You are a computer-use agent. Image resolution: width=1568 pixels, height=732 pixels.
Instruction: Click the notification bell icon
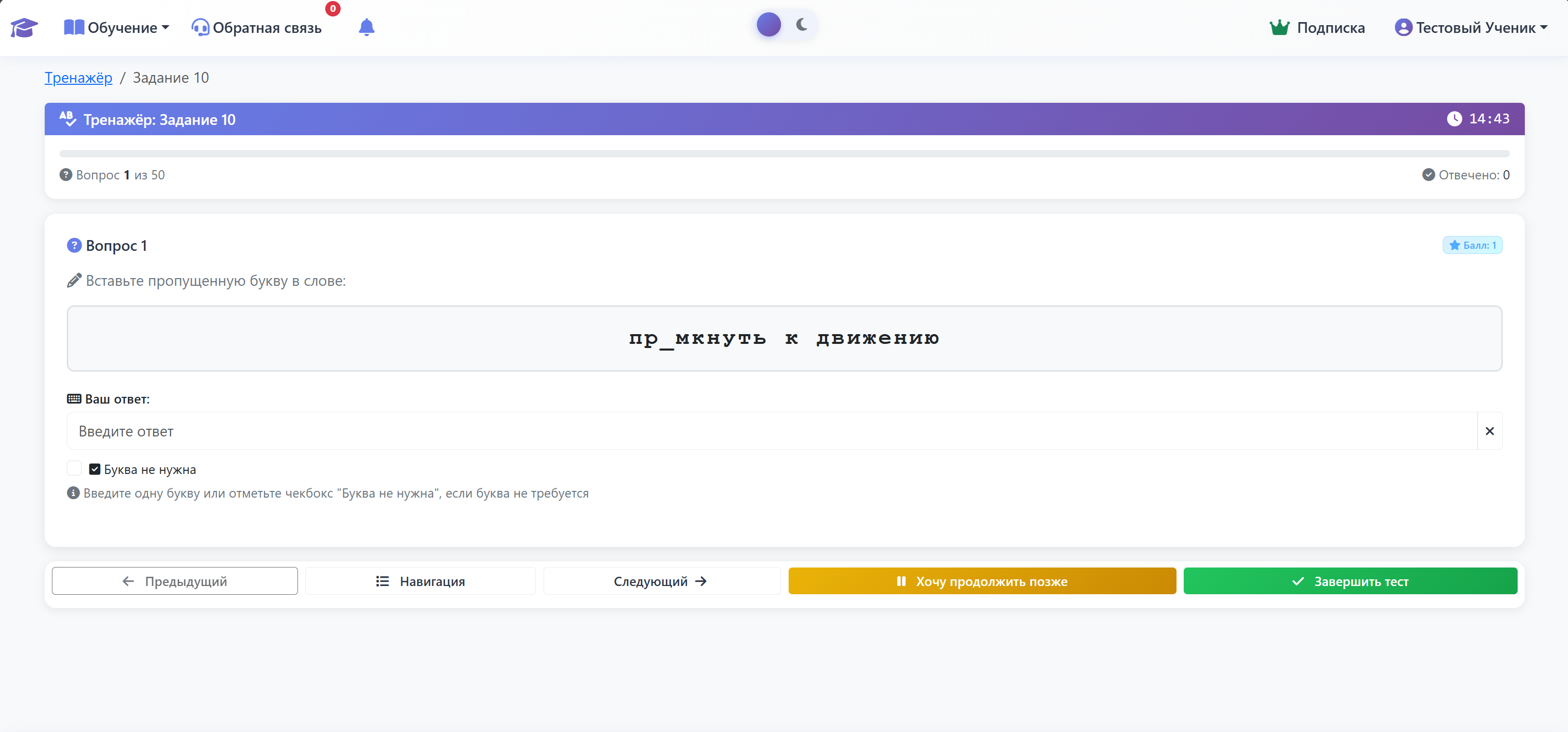tap(366, 27)
